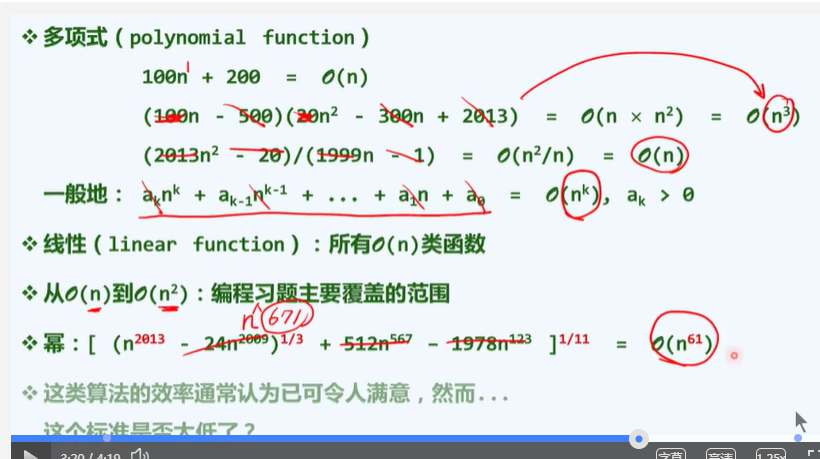This screenshot has height=459, width=820.
Task: Click the expression O(n × n²)
Action: 632,116
